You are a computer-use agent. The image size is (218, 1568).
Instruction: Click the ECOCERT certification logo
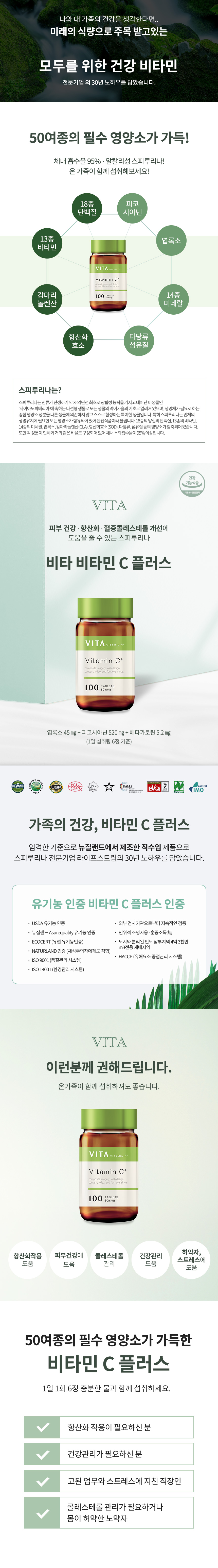[x=74, y=787]
